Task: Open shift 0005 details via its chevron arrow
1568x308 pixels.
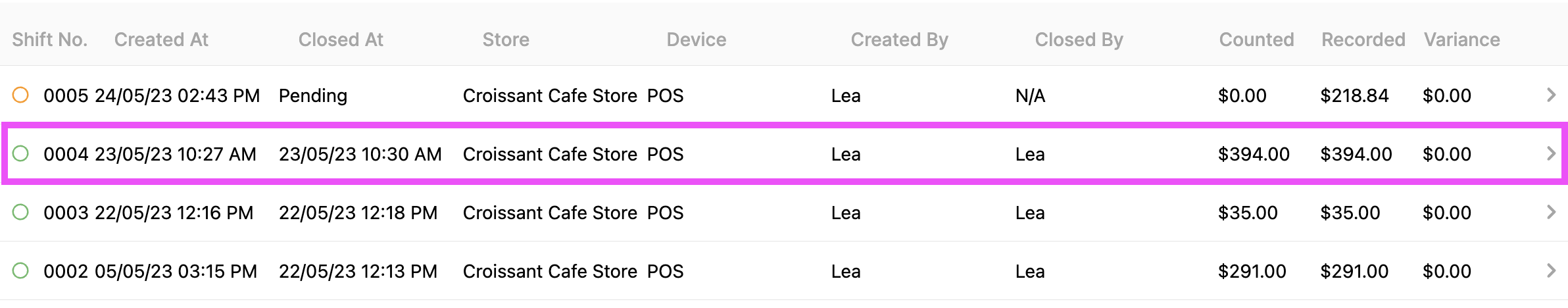Action: point(1551,95)
